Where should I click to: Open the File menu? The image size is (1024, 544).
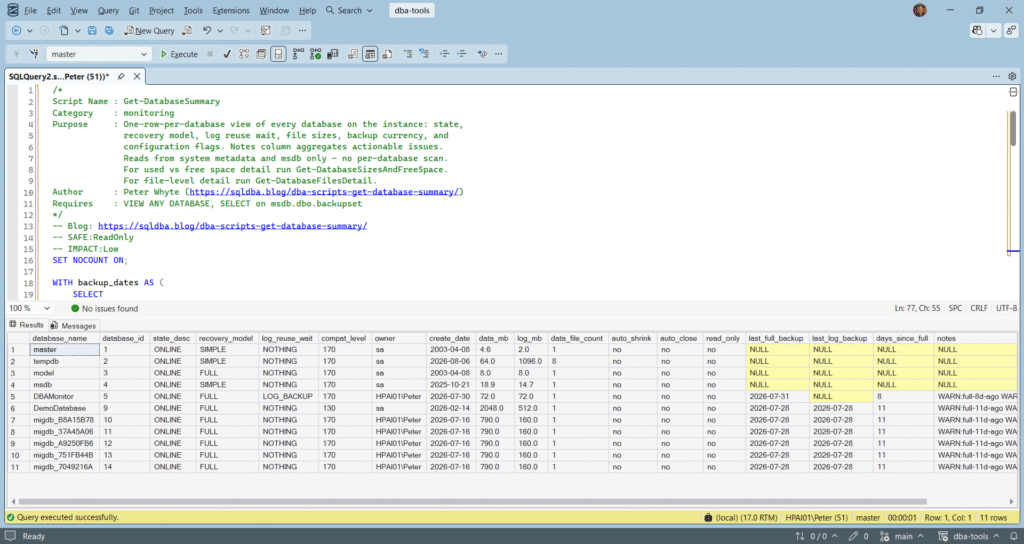click(31, 10)
